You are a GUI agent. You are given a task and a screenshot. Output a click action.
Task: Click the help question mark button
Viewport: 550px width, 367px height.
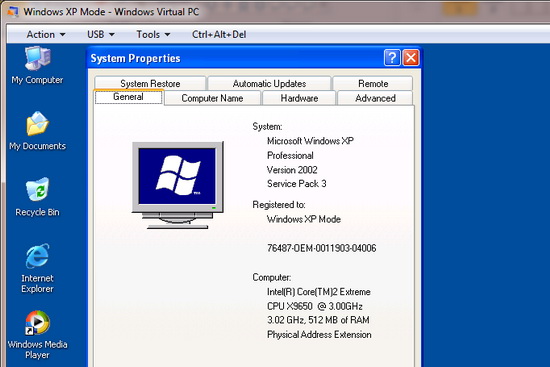[392, 58]
